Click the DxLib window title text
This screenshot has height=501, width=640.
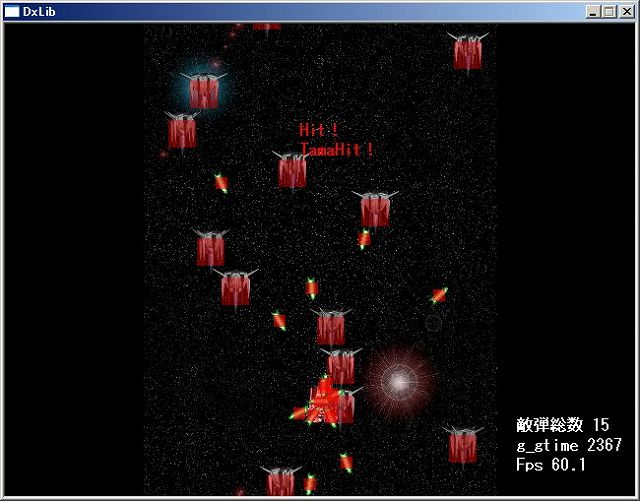(39, 11)
